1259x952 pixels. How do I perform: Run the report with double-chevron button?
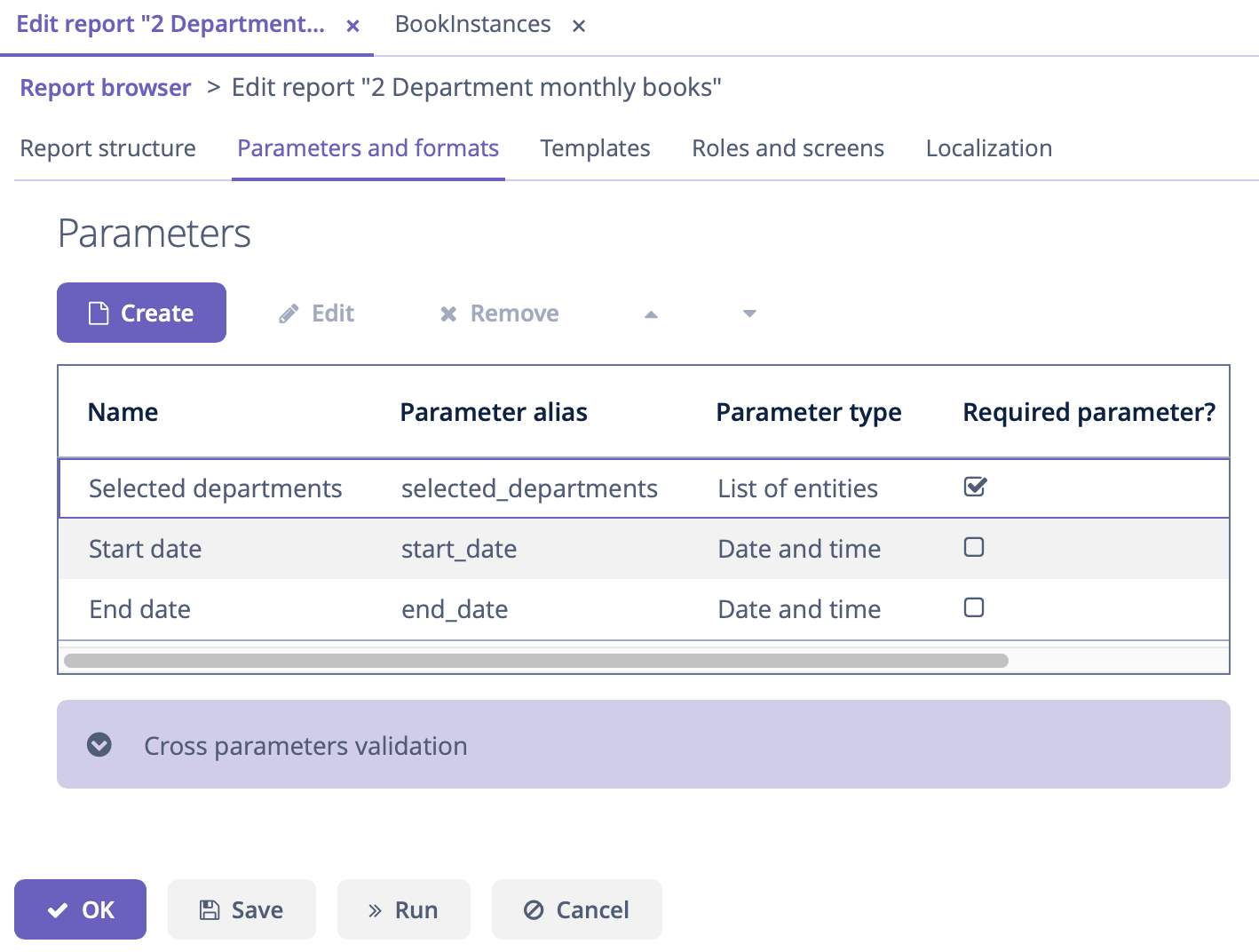(403, 909)
